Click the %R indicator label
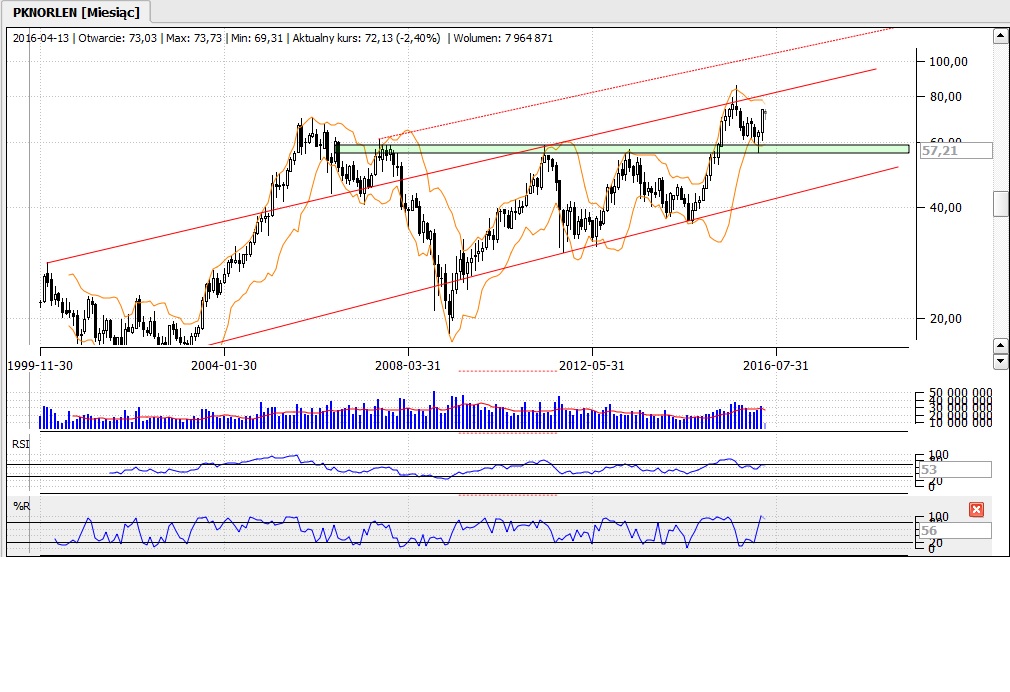 (x=20, y=506)
